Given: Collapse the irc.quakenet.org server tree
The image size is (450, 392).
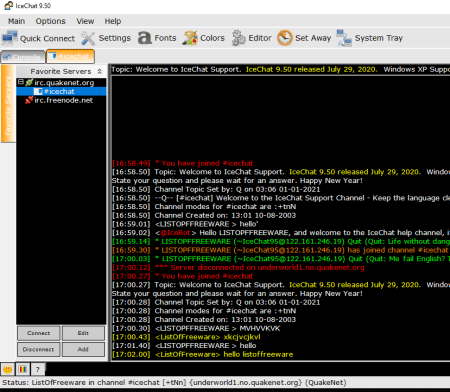Looking at the screenshot, I should point(21,82).
